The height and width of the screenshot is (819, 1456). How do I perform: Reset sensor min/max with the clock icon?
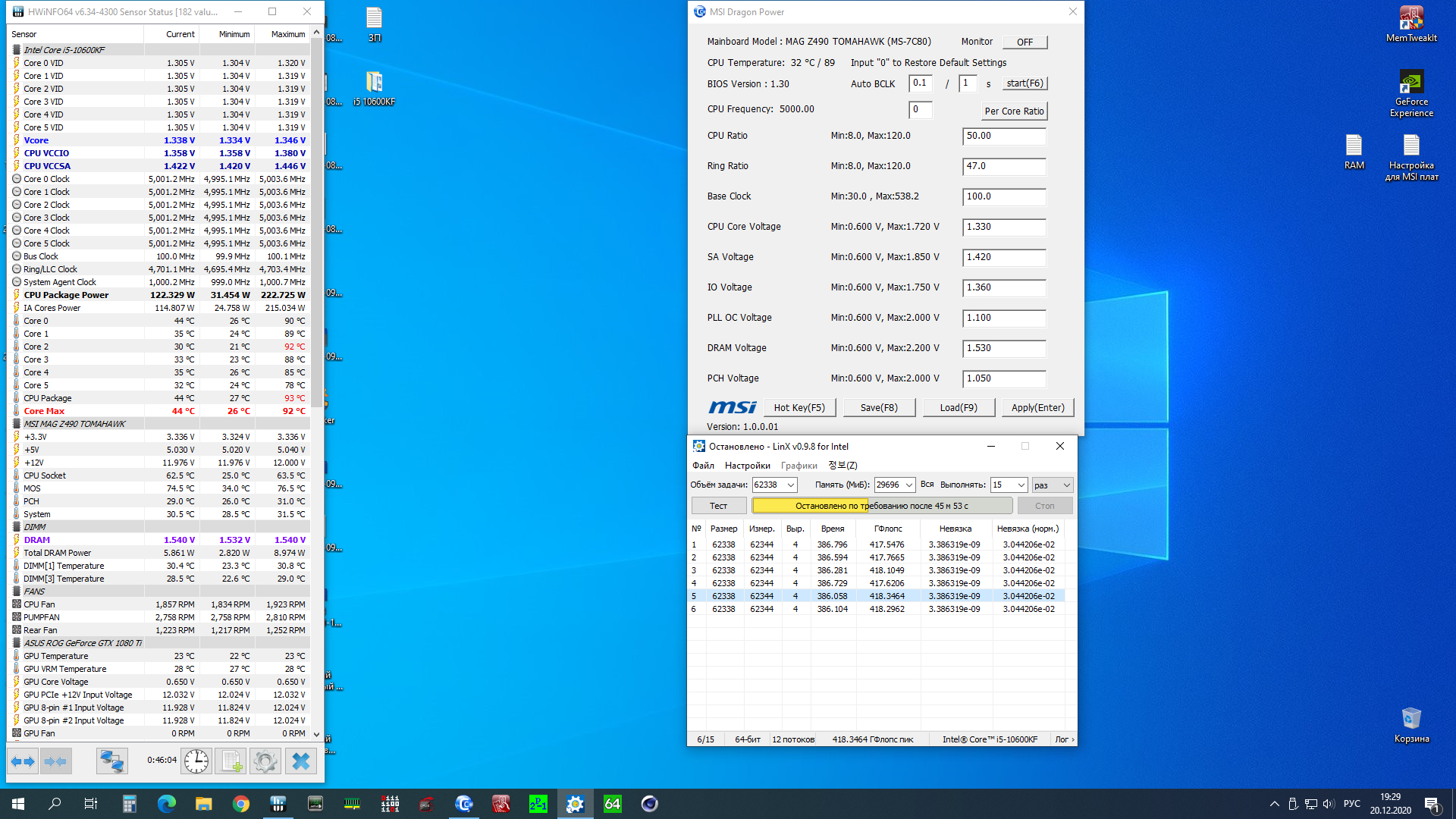(196, 761)
